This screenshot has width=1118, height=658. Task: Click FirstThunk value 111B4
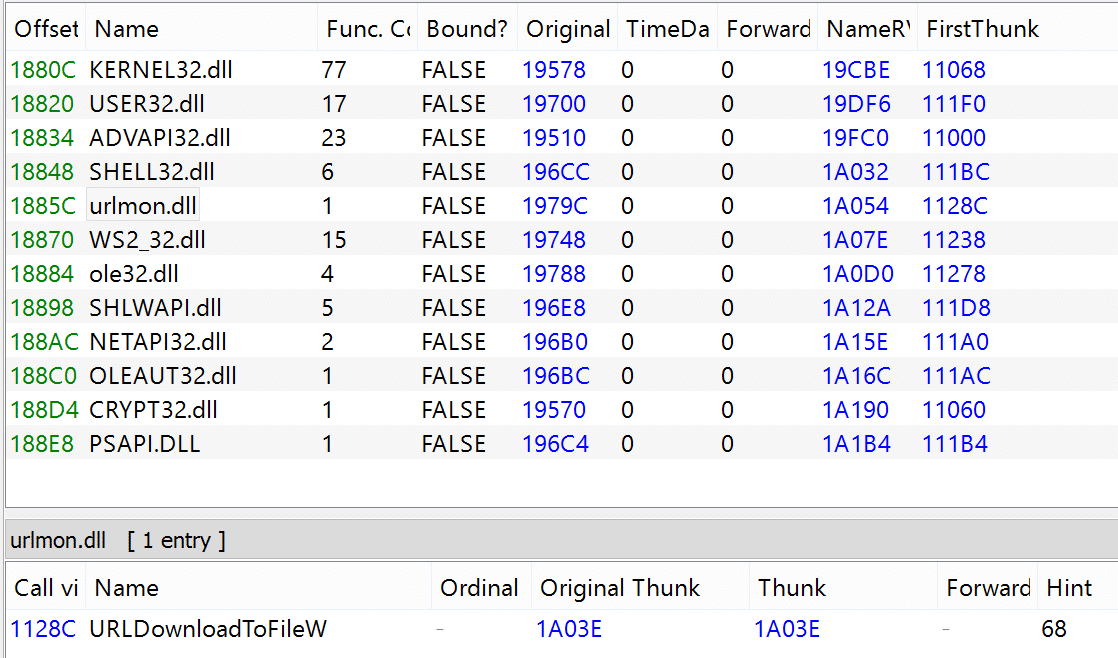(x=955, y=443)
